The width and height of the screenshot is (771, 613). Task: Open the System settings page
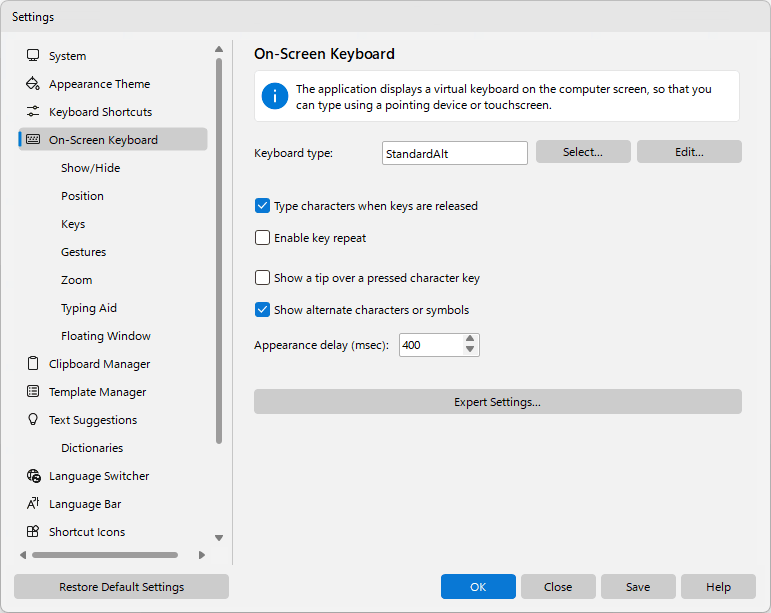[67, 56]
